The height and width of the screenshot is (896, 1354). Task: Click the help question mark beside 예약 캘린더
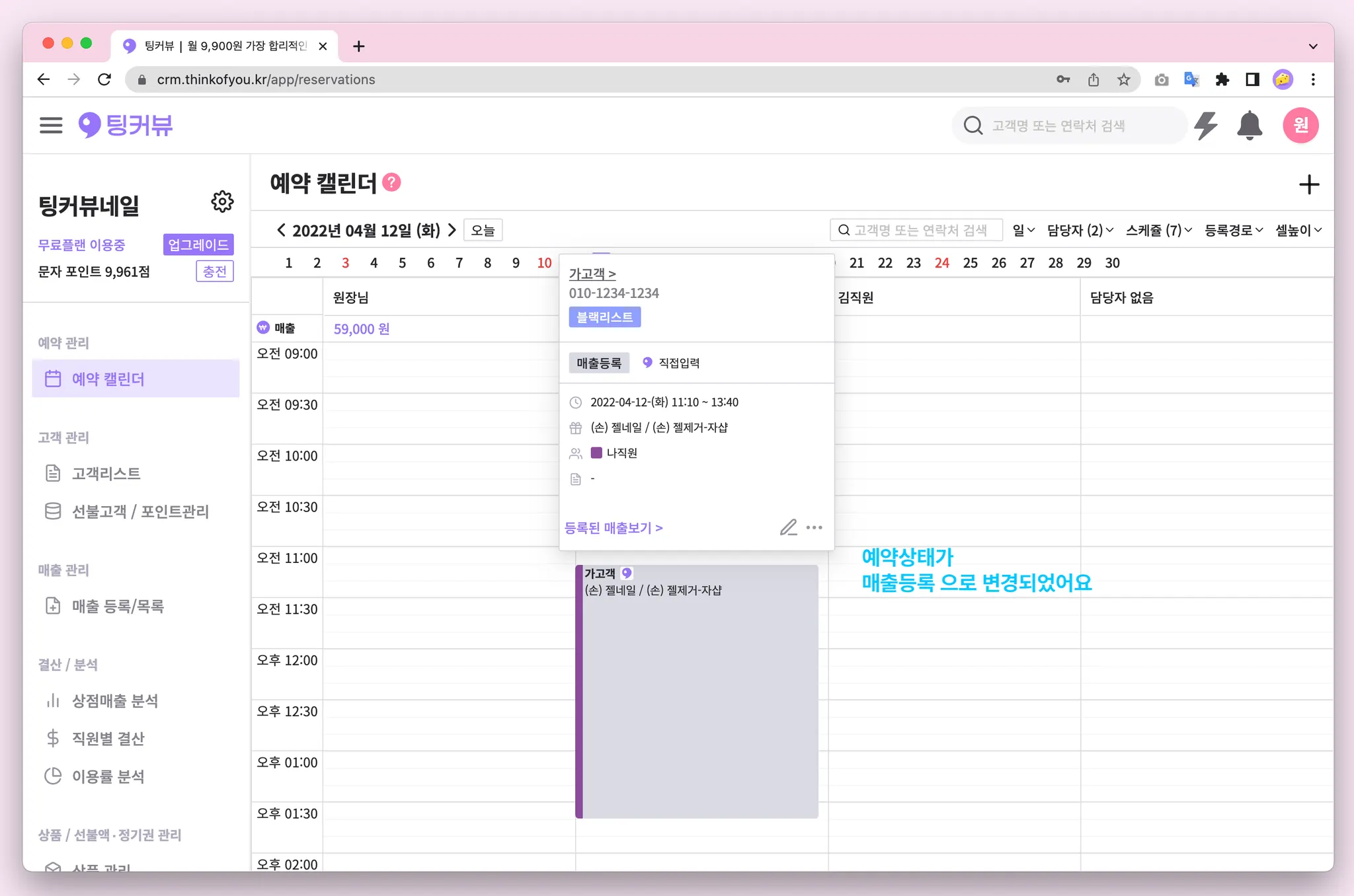[392, 182]
